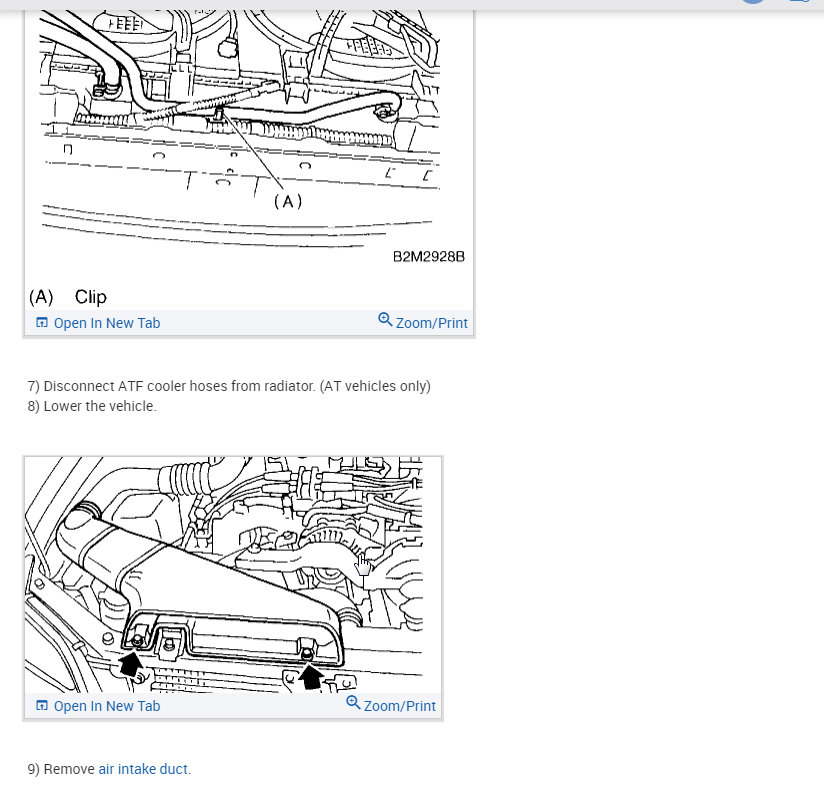Click magnifier icon under air duct diagram
This screenshot has height=799, width=824.
pyautogui.click(x=353, y=702)
